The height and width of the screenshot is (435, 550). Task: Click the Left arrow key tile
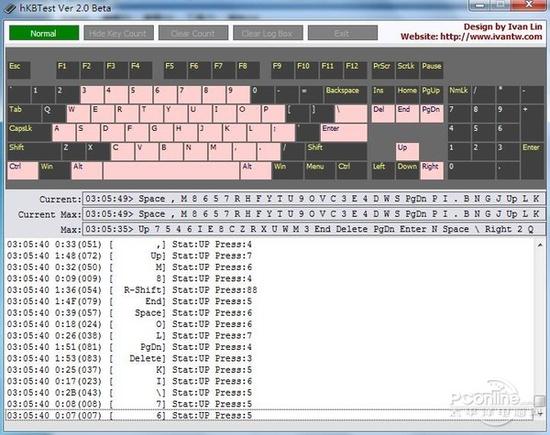383,170
